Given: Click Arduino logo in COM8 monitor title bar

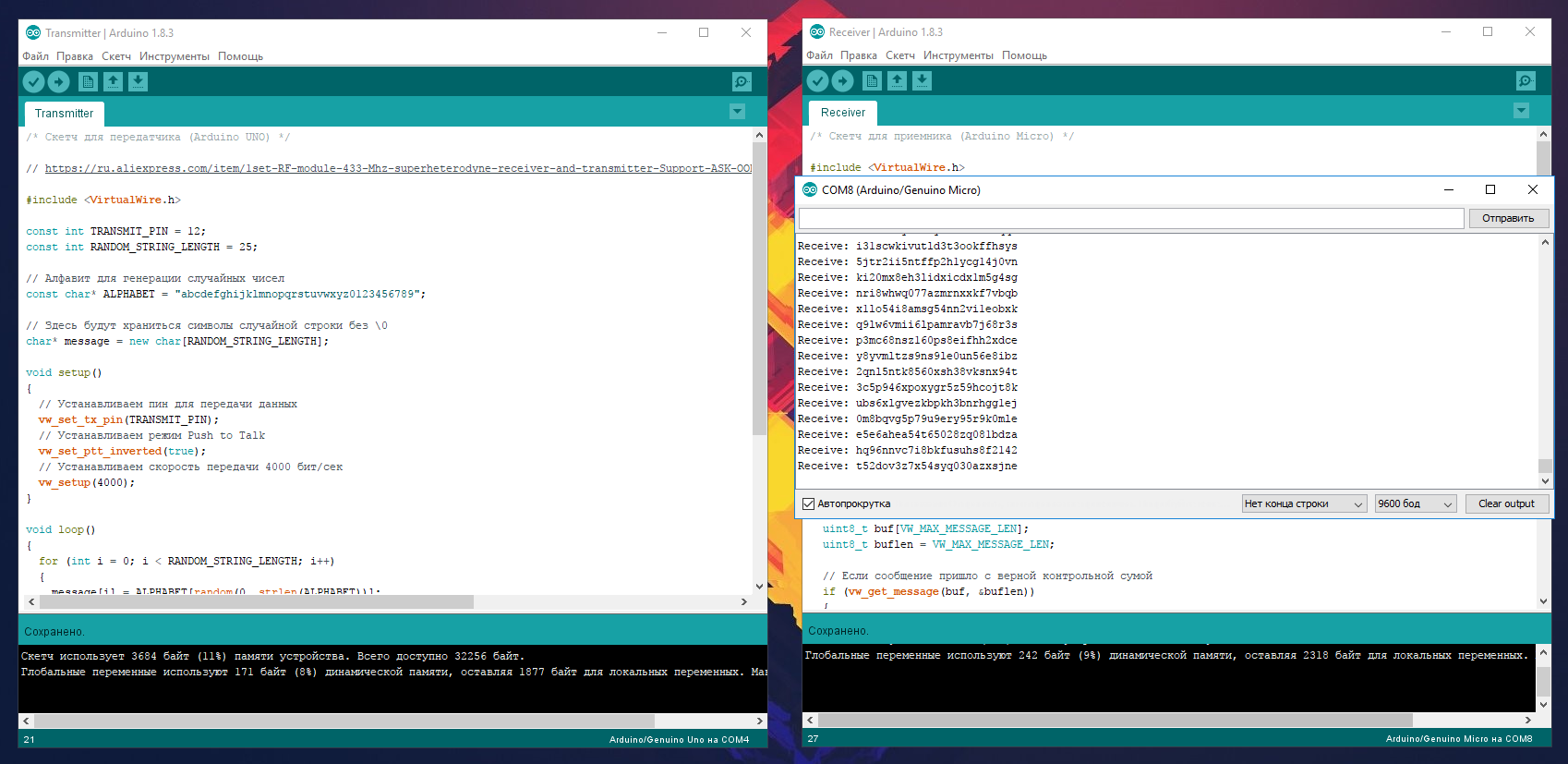Looking at the screenshot, I should tap(810, 189).
